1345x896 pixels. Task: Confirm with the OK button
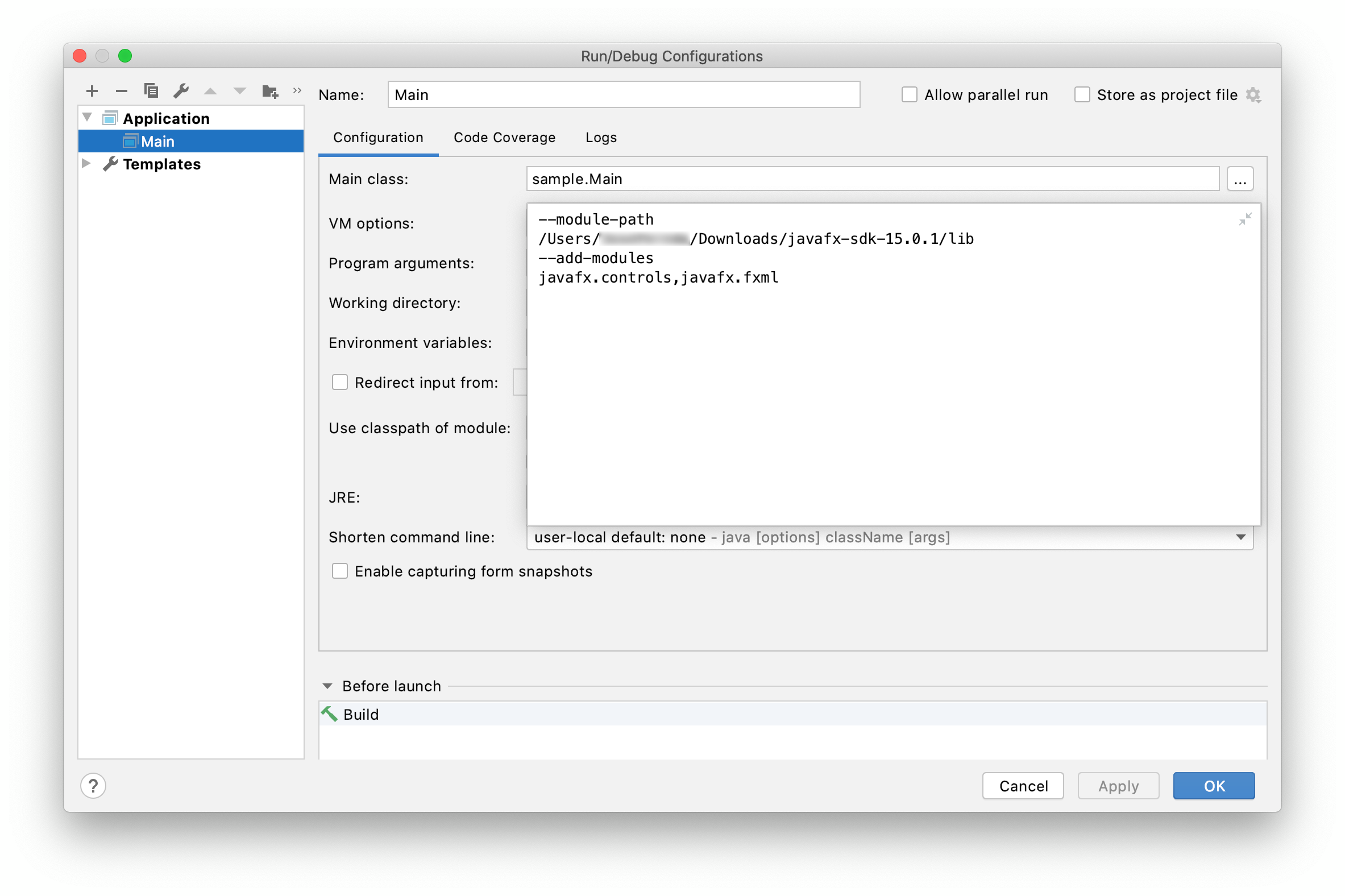coord(1213,786)
